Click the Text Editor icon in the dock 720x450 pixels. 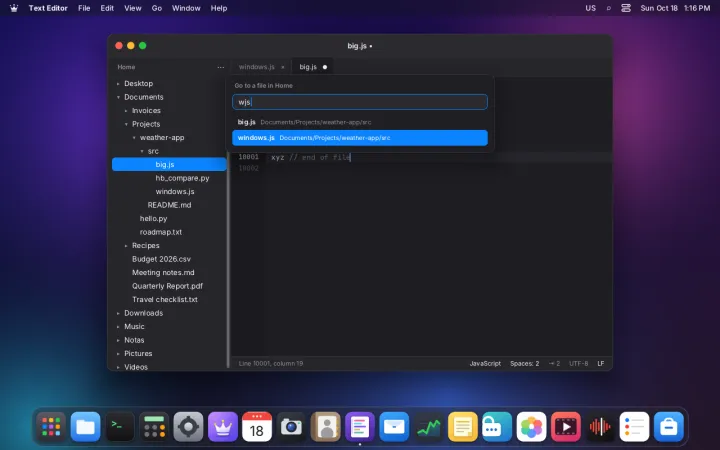pos(360,427)
